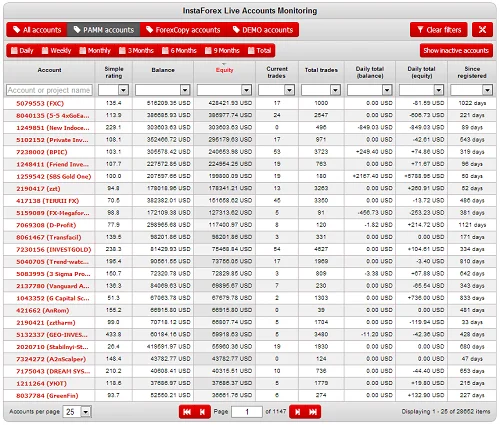The image size is (500, 425).
Task: Open account 5159089 (FX-Megafor...
Action: coord(53,213)
